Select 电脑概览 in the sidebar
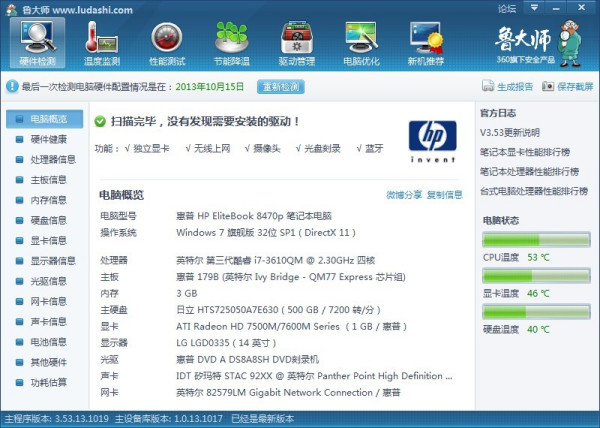600x428 pixels. [44, 119]
